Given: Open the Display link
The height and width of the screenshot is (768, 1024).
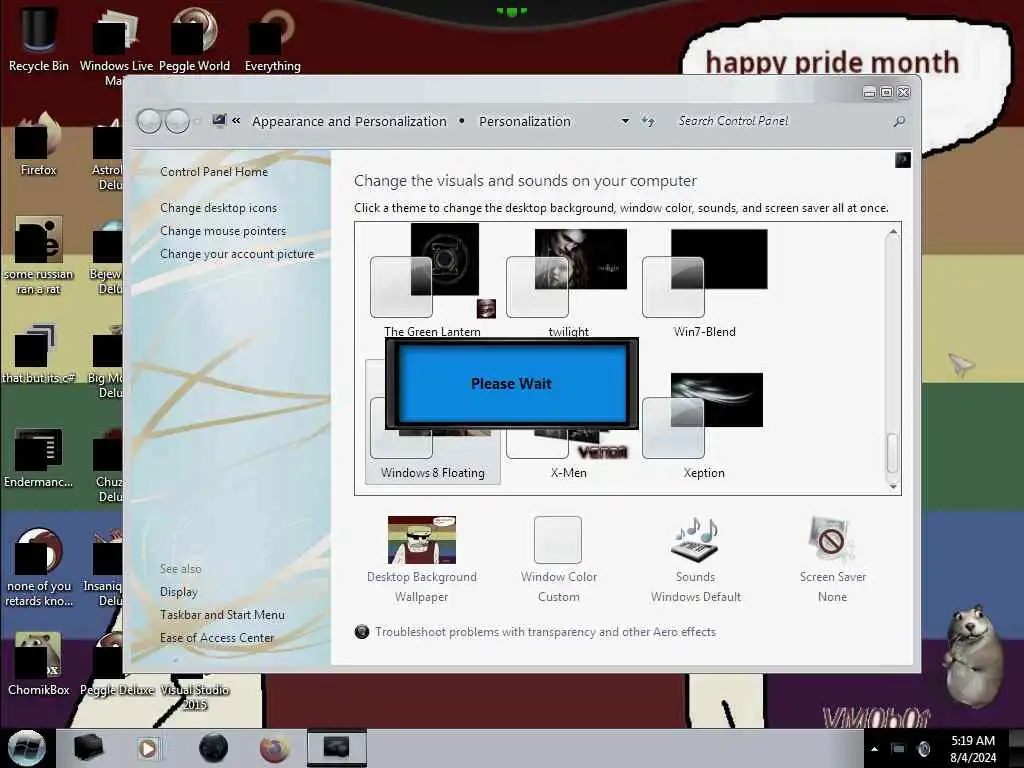Looking at the screenshot, I should point(179,592).
